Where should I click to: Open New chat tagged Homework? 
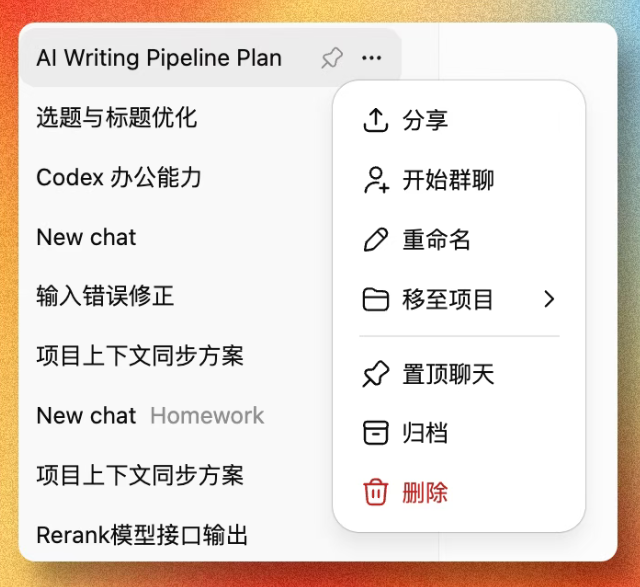point(150,416)
